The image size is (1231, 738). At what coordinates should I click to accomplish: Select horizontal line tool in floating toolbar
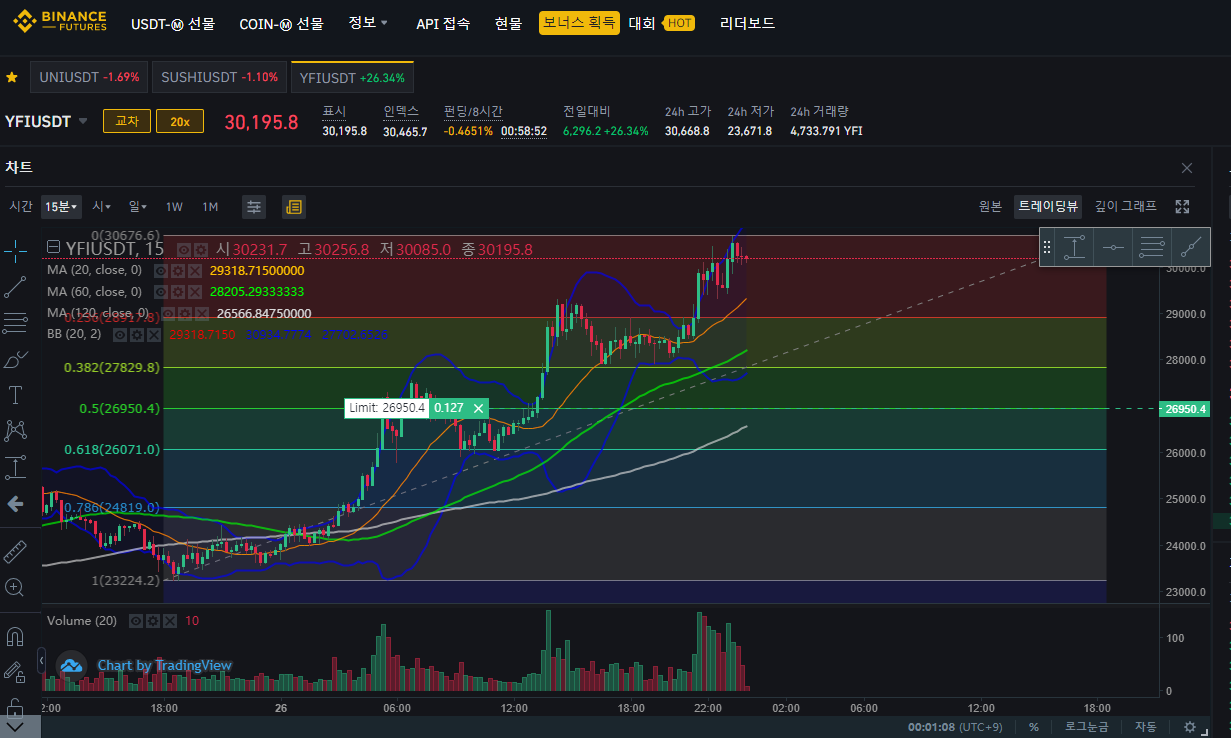tap(1113, 247)
